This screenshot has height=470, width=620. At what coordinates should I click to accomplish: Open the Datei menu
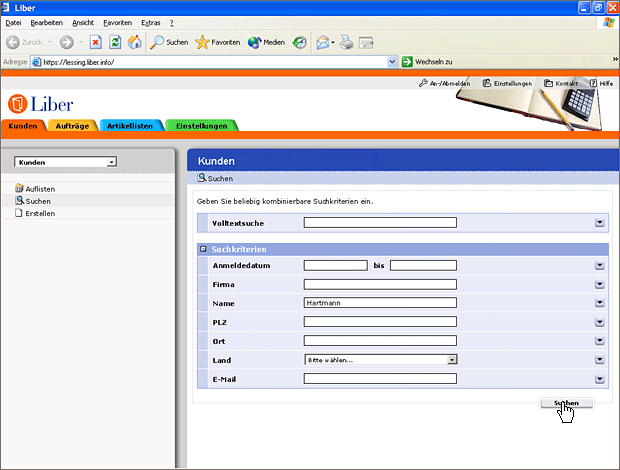pos(13,23)
